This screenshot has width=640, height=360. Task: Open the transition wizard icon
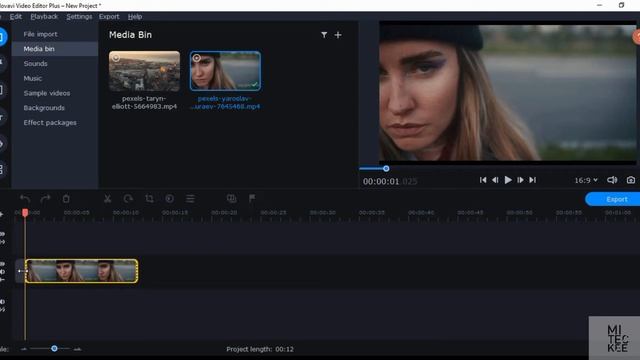pyautogui.click(x=231, y=199)
